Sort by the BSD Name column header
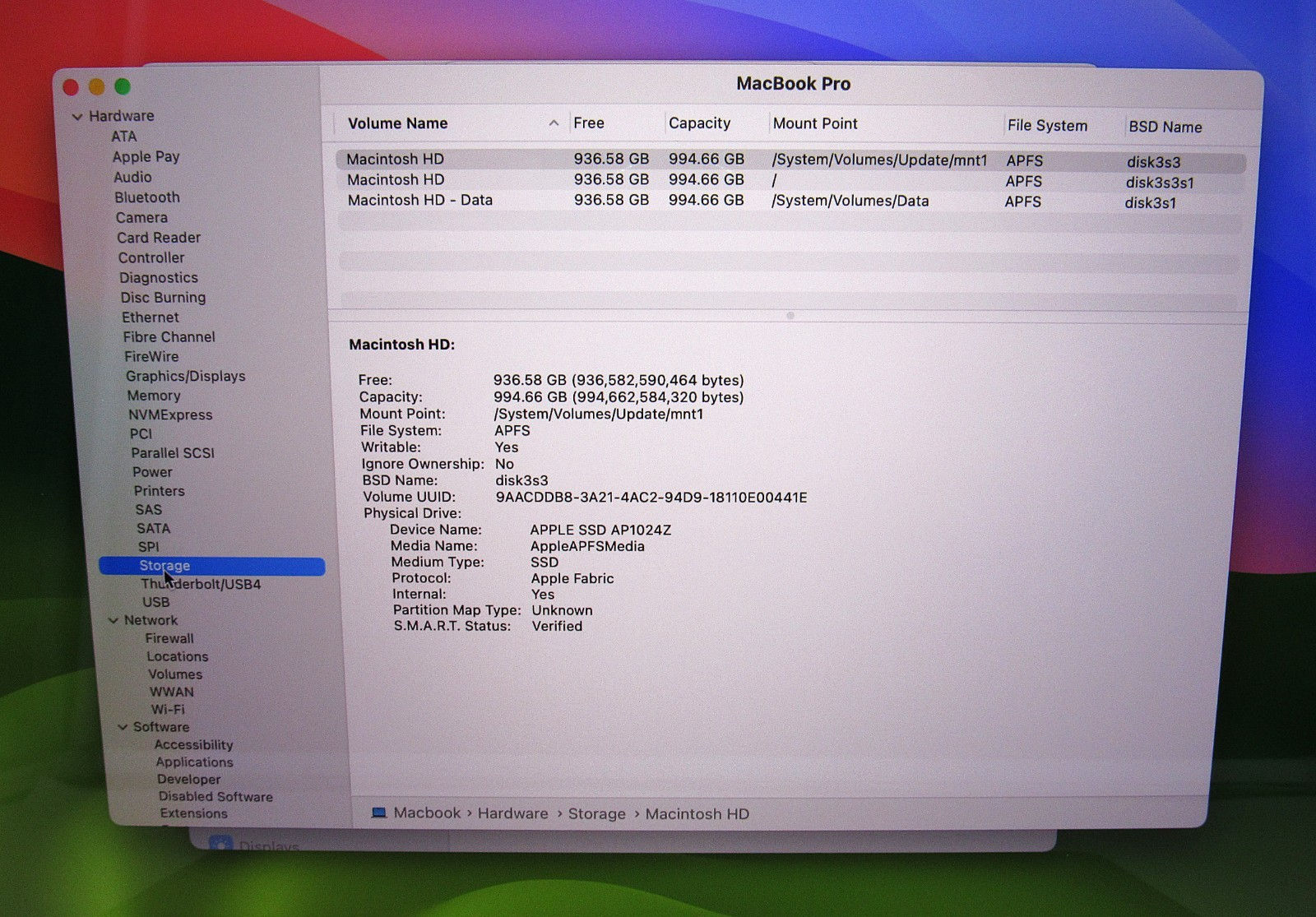The height and width of the screenshot is (917, 1316). coord(1165,127)
